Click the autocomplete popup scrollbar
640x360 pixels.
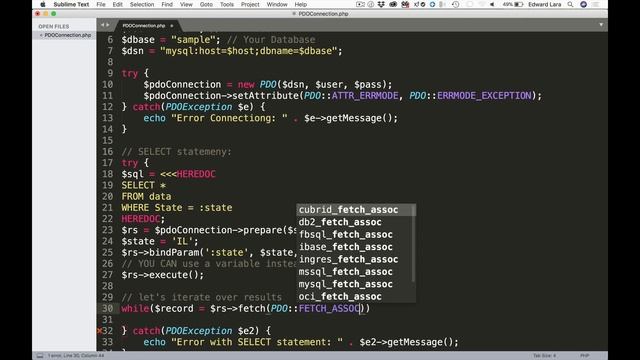(413, 243)
